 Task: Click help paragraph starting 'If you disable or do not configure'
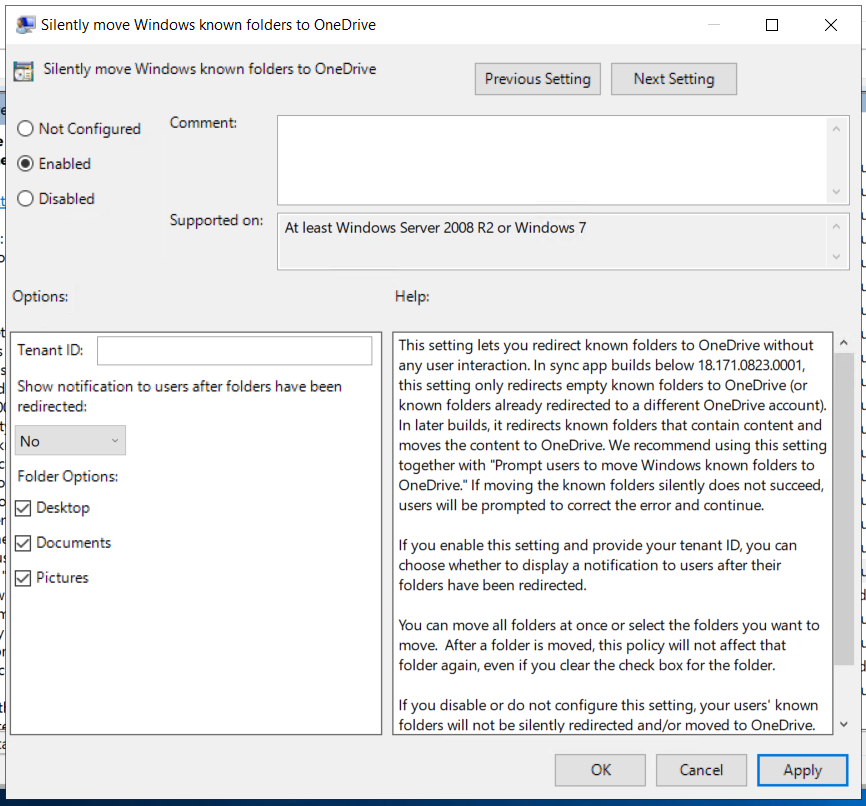(608, 715)
